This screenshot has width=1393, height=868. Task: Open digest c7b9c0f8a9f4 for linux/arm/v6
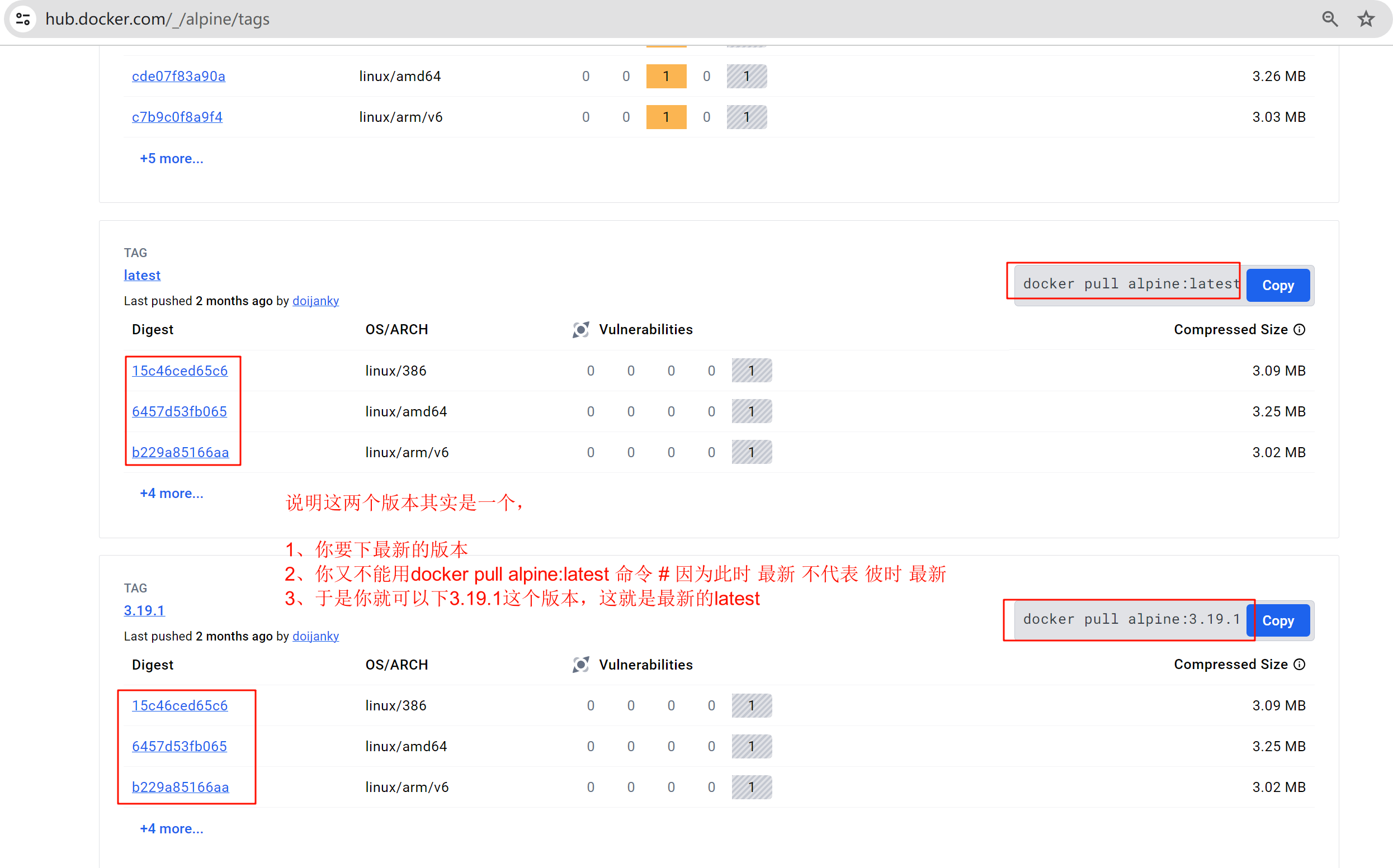[x=177, y=117]
